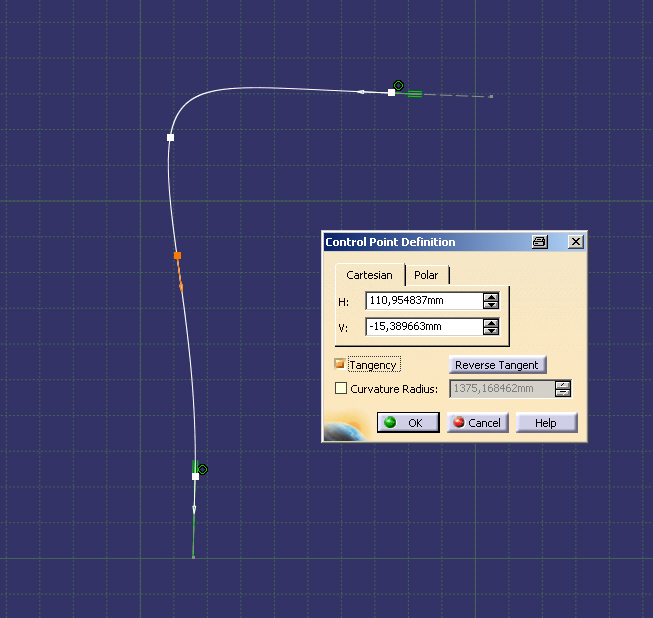Increase the H value with up arrow
653x618 pixels.
click(x=491, y=297)
